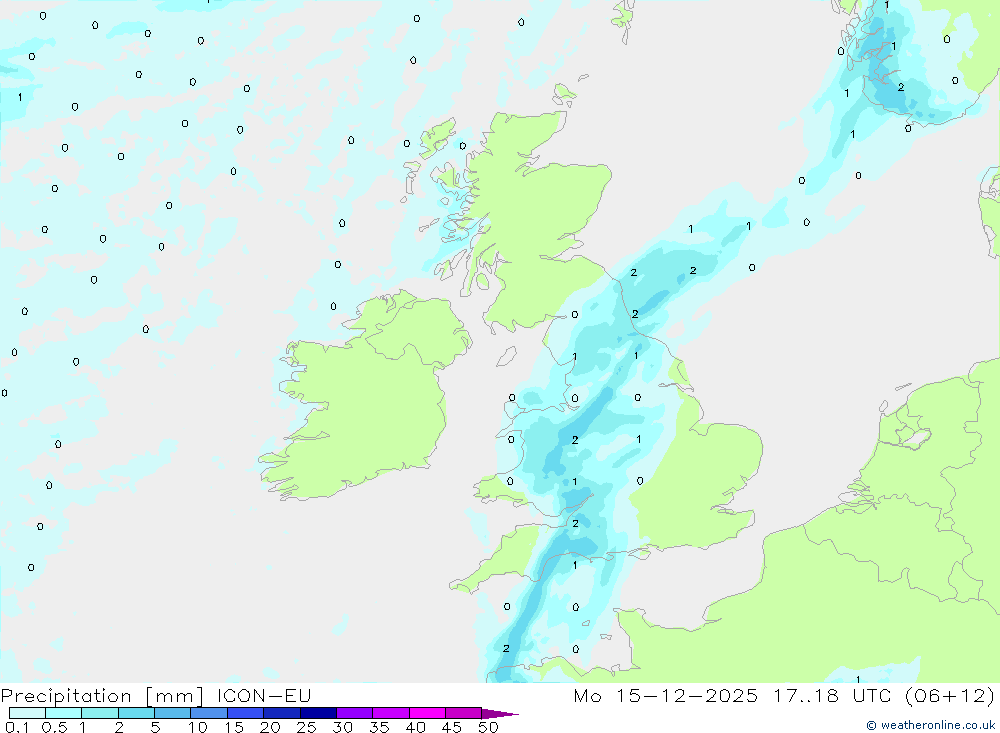Viewport: 1000px width, 733px height.
Task: Select the 45–50 mm legend color swatch
Action: pos(464,713)
